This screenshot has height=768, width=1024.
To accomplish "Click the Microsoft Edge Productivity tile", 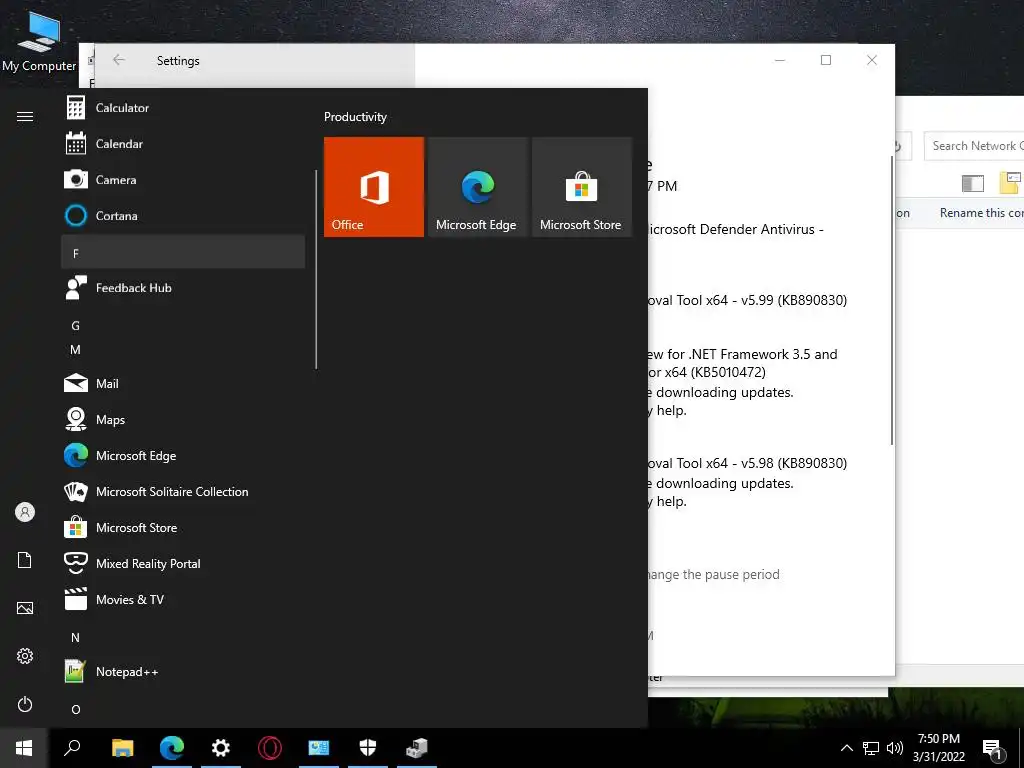I will pos(477,187).
